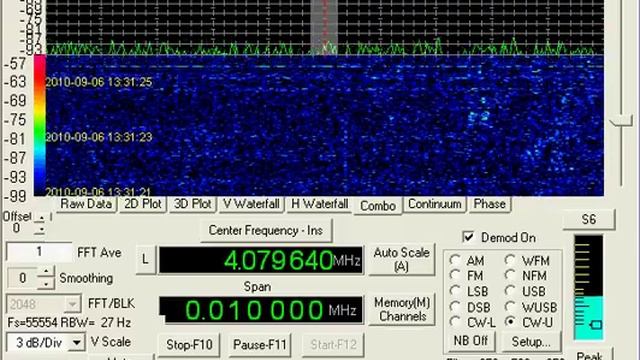Open the 2D Plot tab
This screenshot has height=360, width=640.
click(143, 204)
